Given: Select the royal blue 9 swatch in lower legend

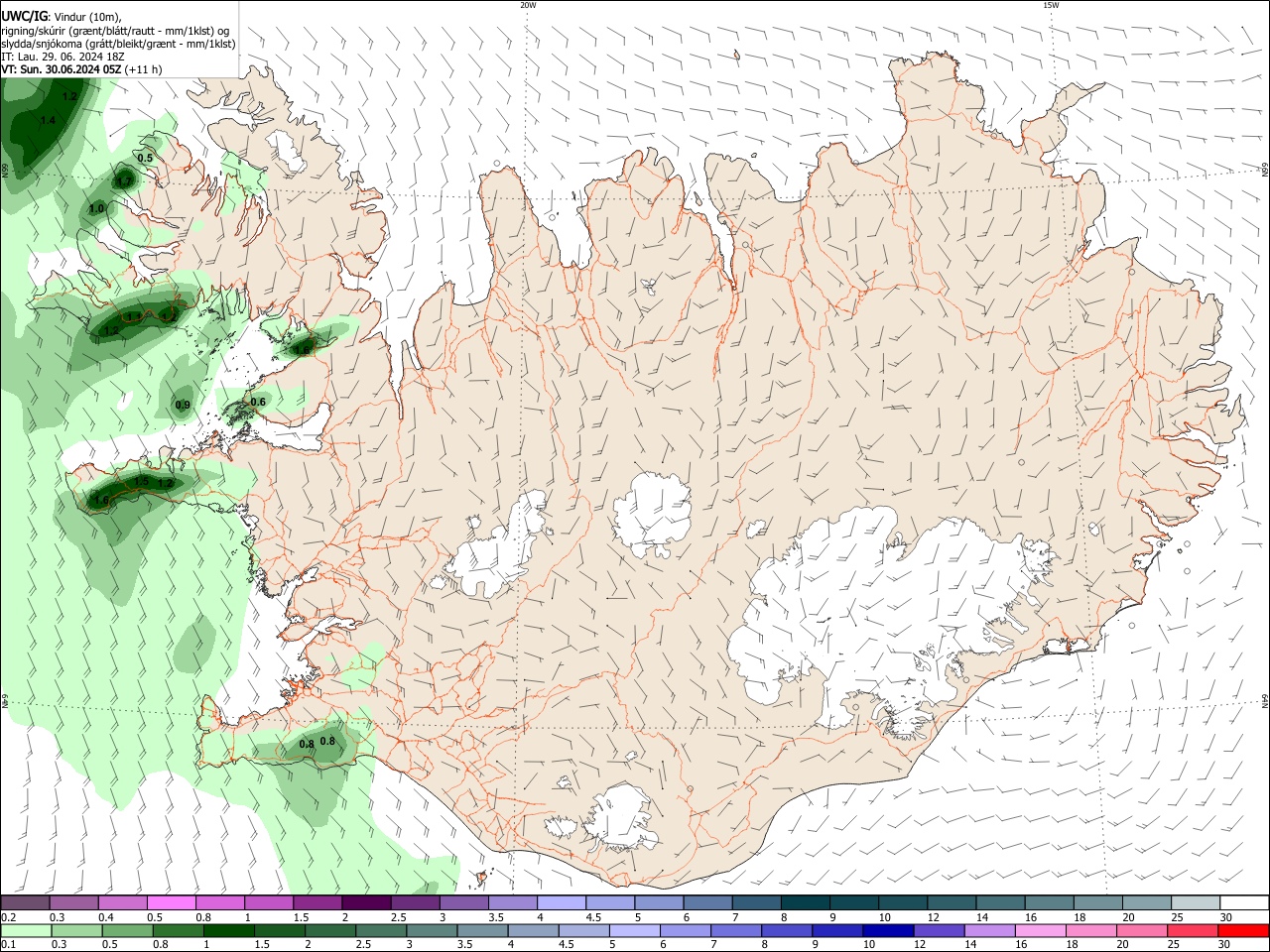Looking at the screenshot, I should pyautogui.click(x=838, y=930).
